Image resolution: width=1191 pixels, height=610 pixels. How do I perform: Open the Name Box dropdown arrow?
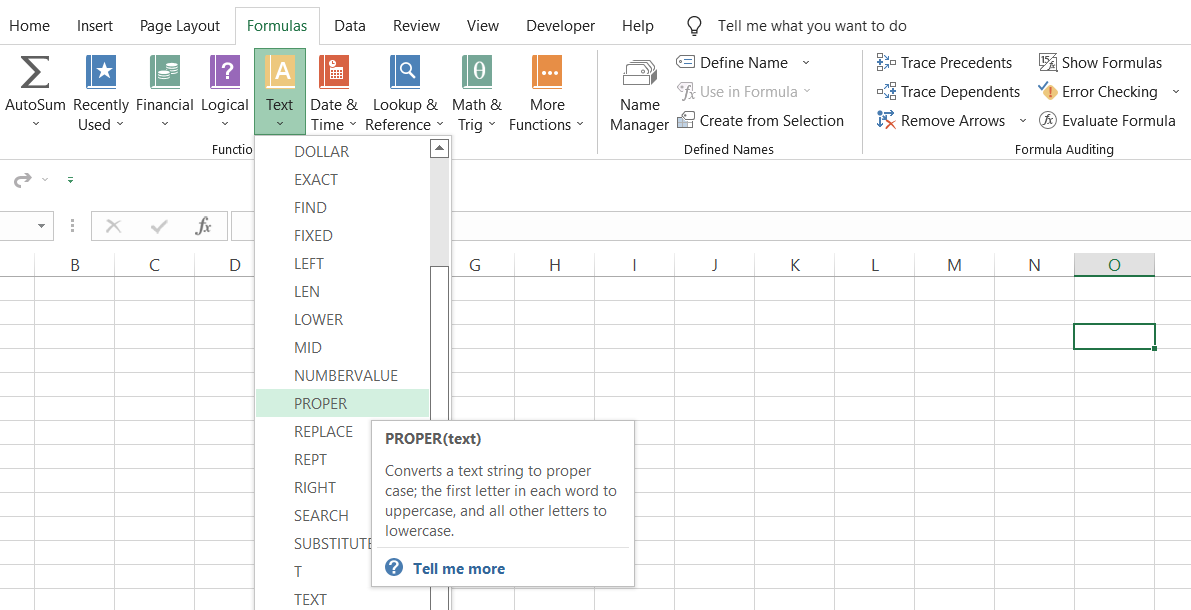(x=41, y=226)
